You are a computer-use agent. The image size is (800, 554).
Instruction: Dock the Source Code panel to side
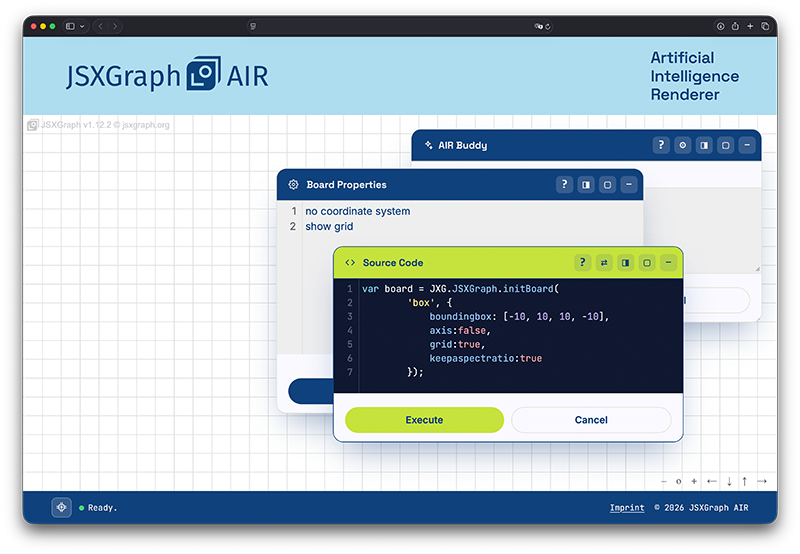click(x=626, y=263)
